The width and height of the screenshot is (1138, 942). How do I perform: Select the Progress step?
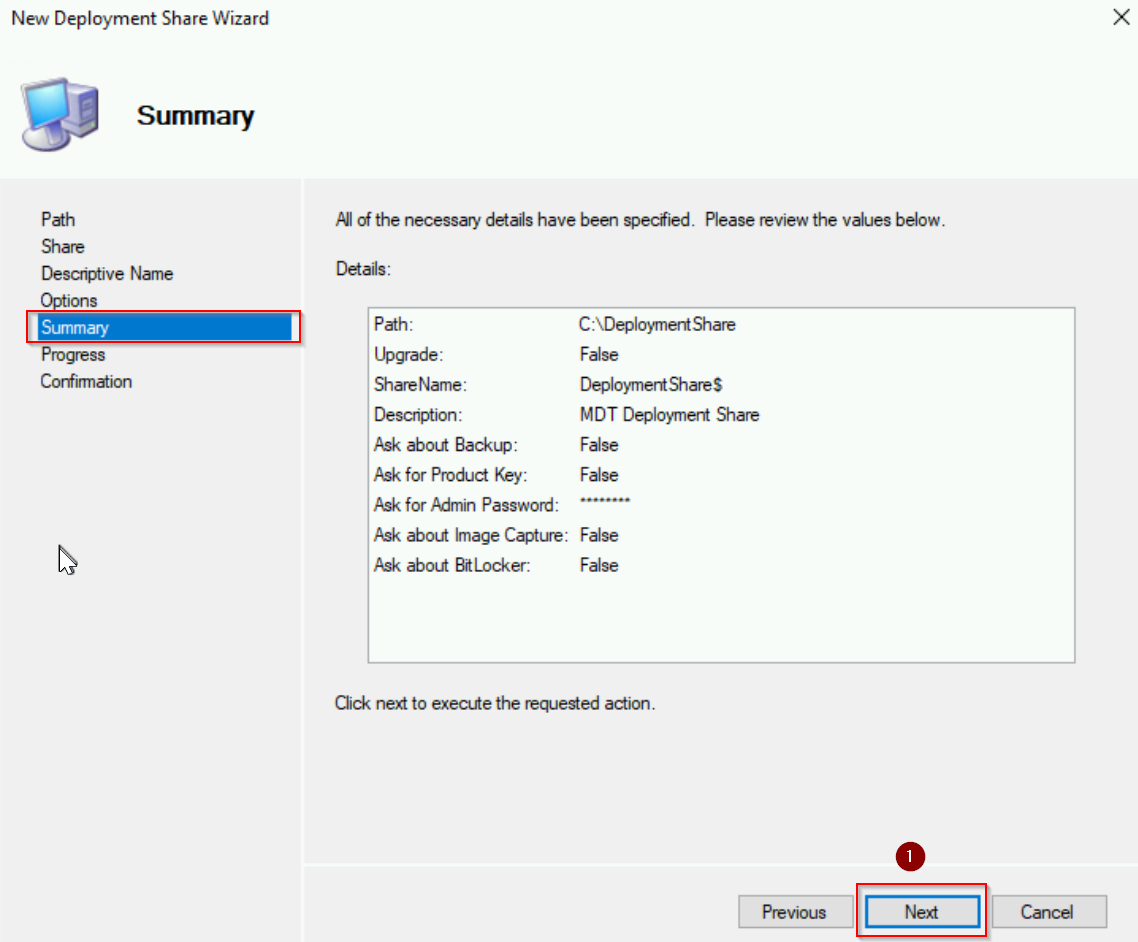tap(72, 354)
